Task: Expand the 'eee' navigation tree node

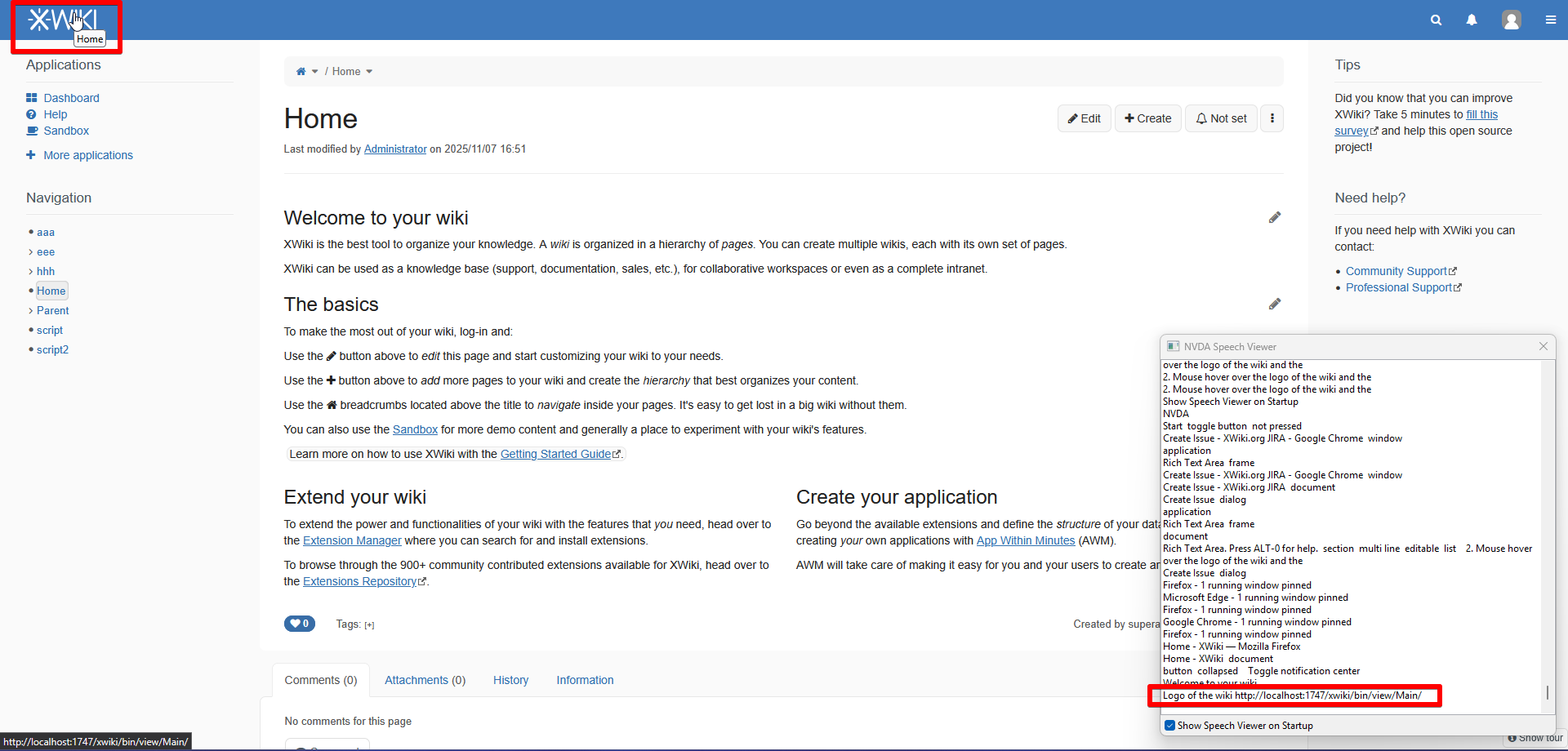Action: click(31, 252)
